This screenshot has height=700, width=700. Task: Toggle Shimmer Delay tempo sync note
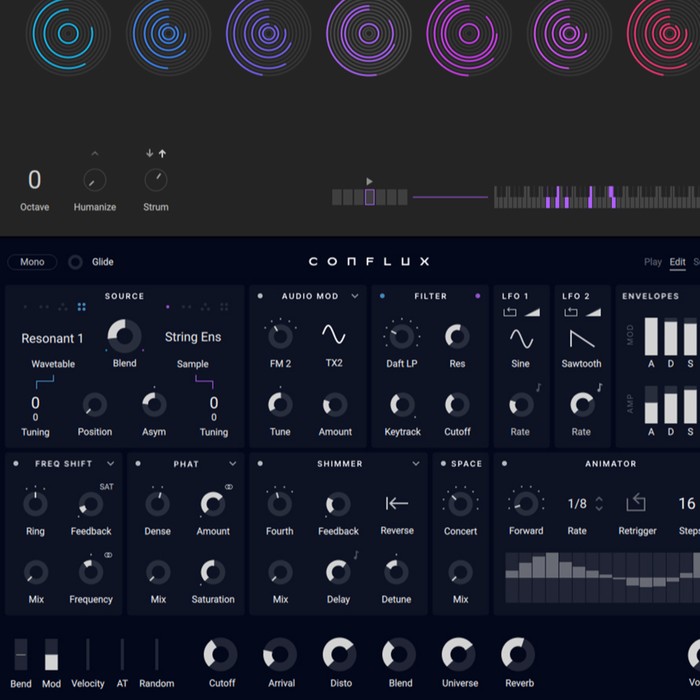point(356,555)
